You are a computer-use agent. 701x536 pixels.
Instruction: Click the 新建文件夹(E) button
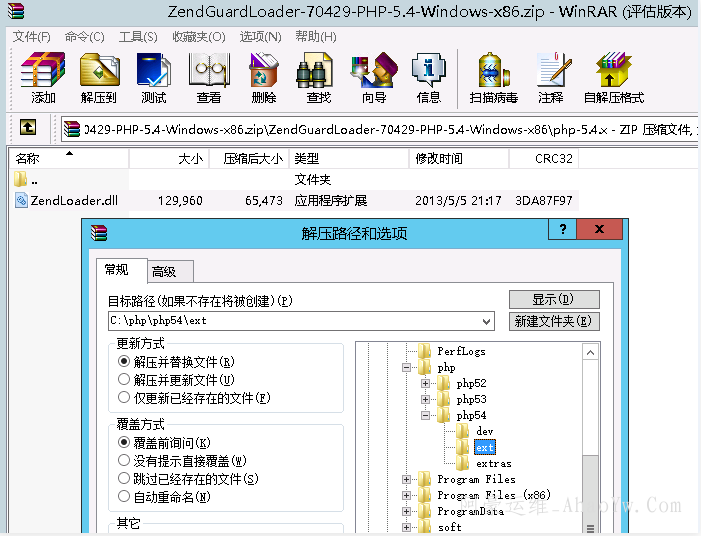553,321
